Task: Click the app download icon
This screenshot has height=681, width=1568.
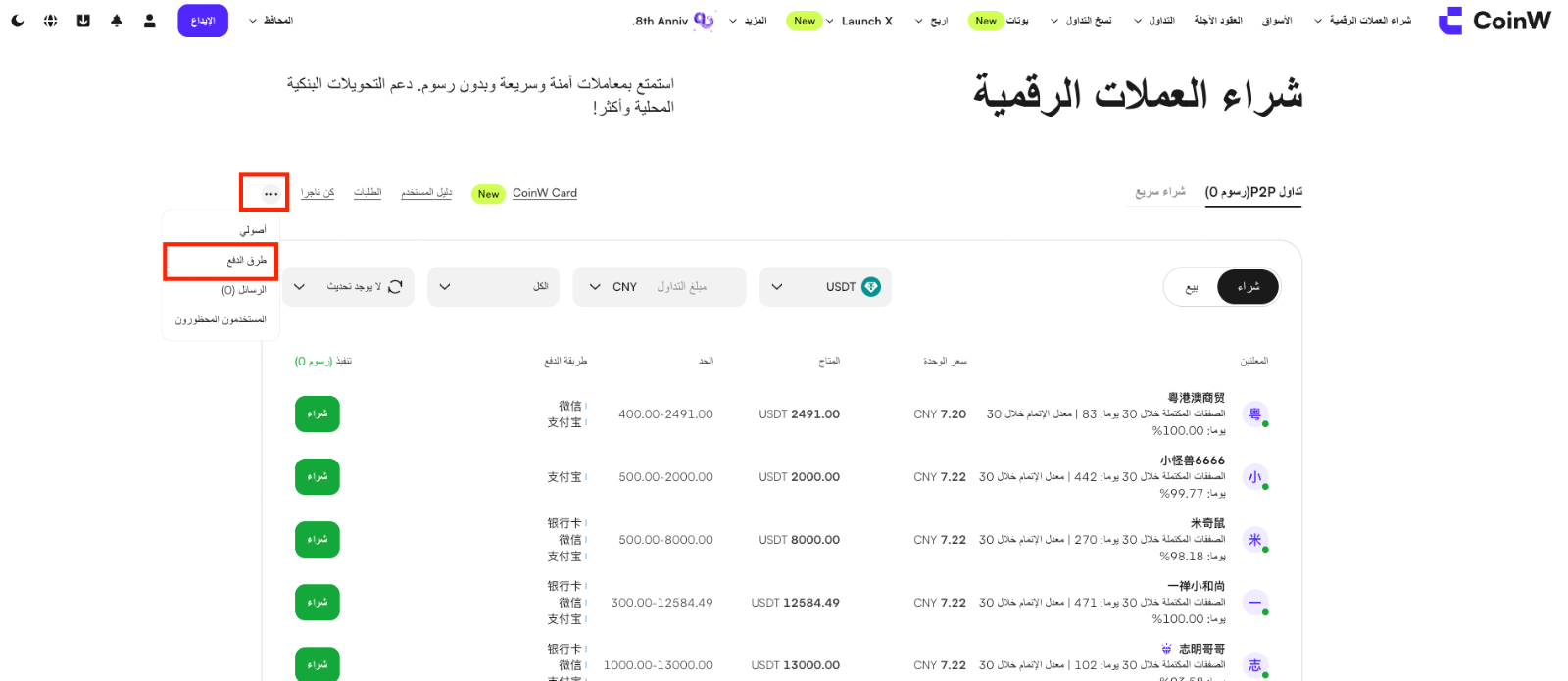Action: 83,21
